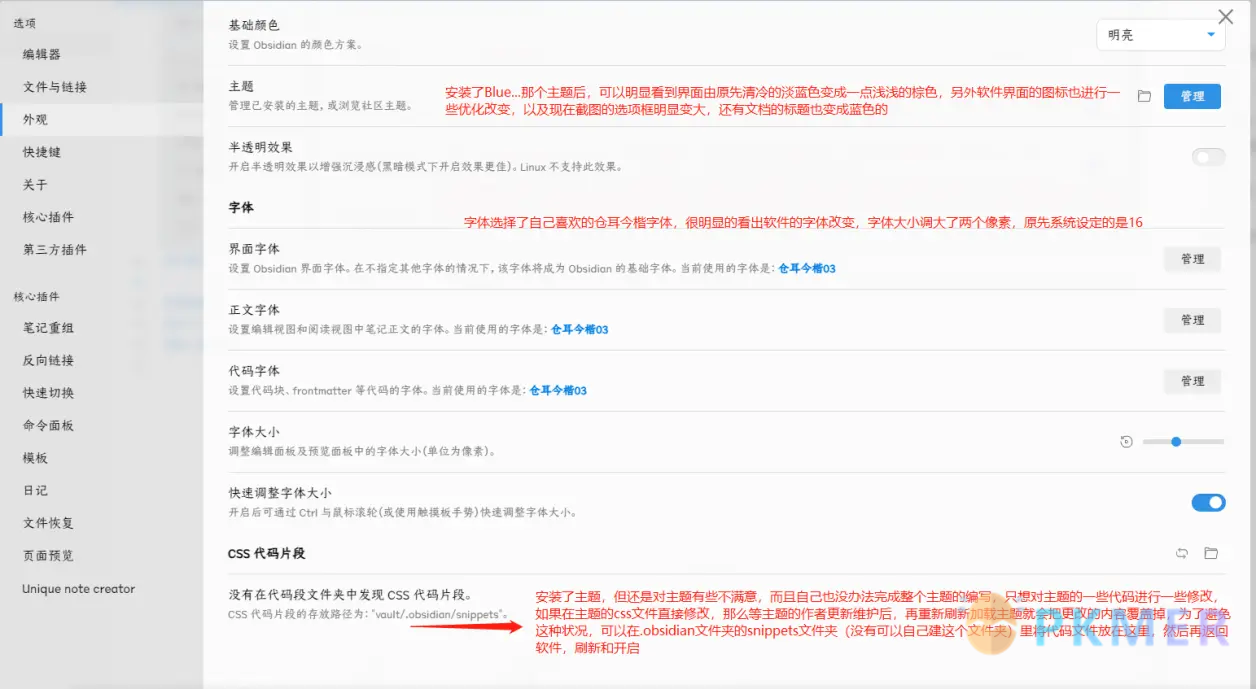Click the snippets path text vault/.obsidian/snippets
1256x689 pixels.
[x=439, y=614]
